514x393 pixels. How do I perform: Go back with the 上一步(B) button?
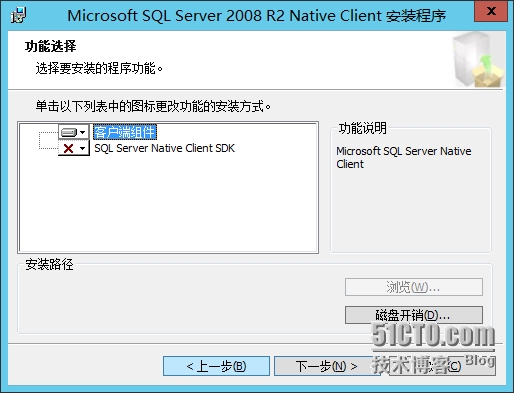pyautogui.click(x=216, y=366)
